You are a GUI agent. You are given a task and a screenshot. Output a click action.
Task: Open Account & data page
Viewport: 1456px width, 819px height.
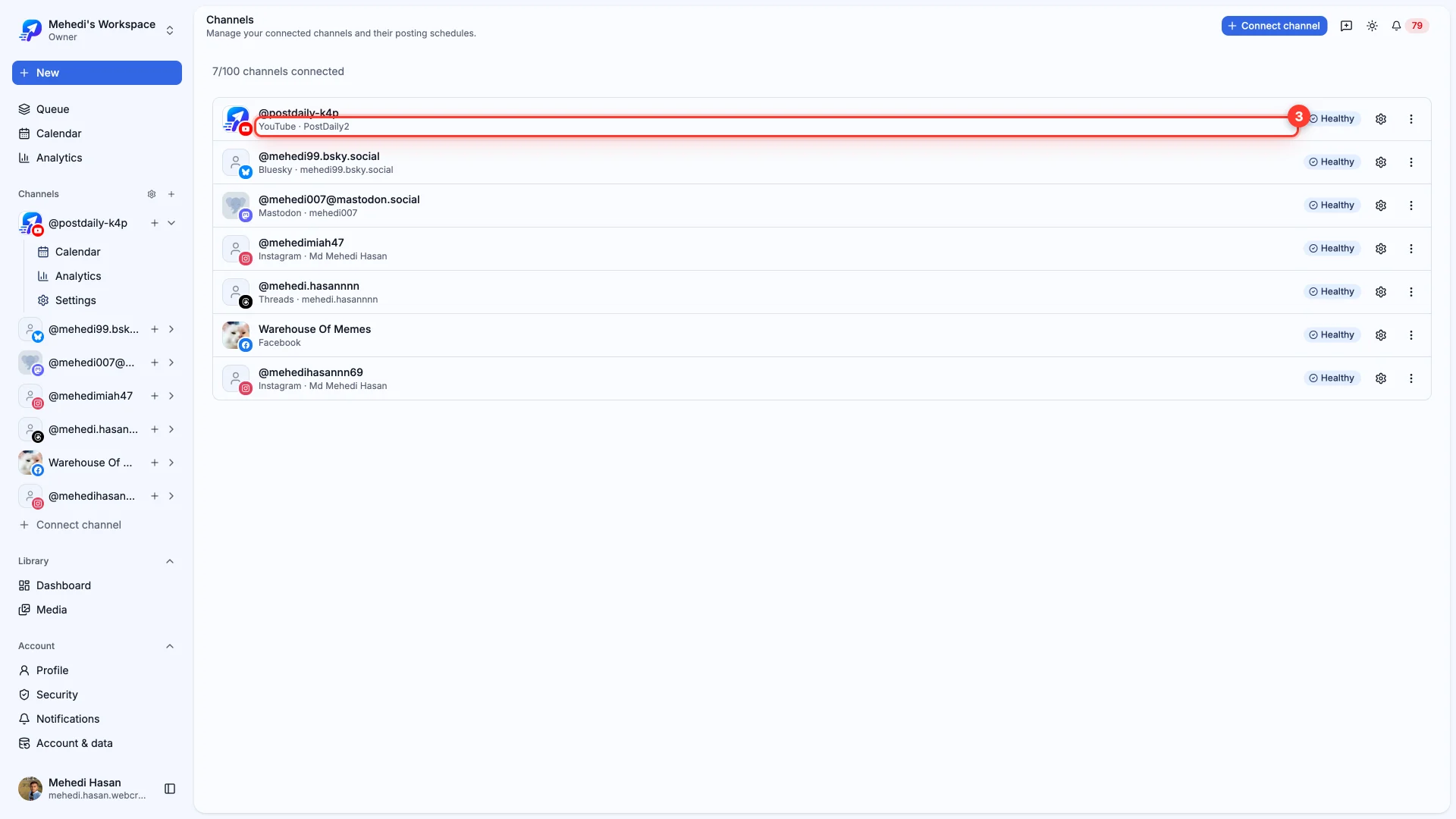(97, 743)
